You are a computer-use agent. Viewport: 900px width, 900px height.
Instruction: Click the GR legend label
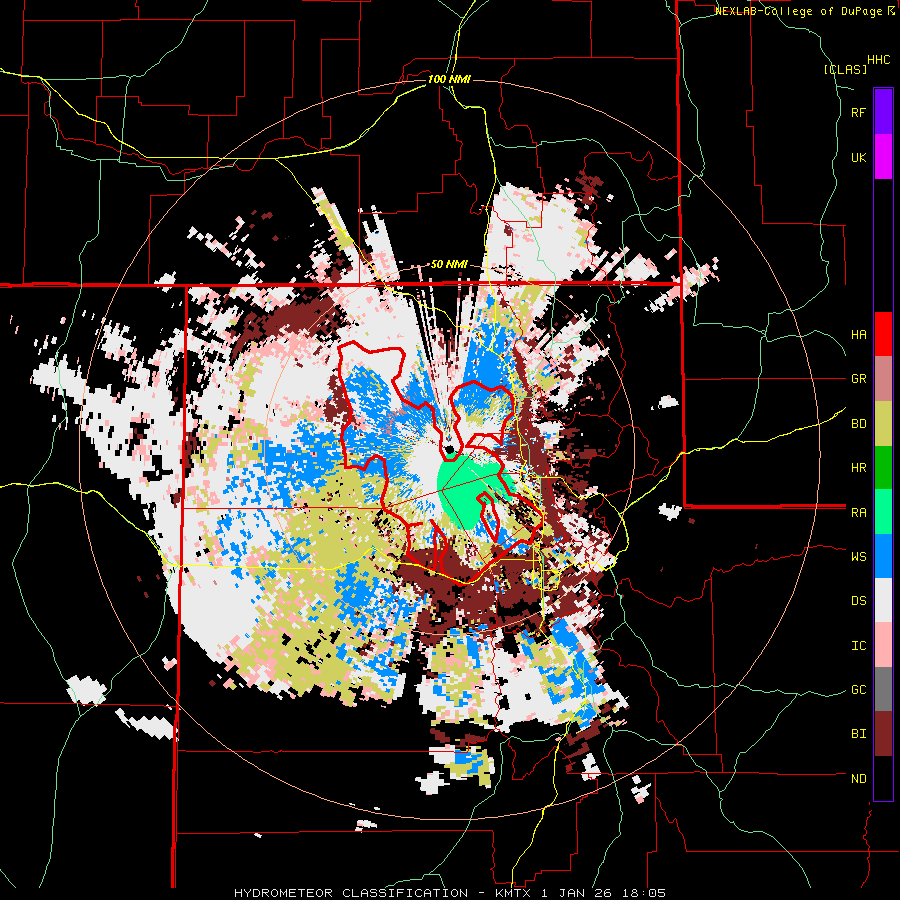[858, 379]
